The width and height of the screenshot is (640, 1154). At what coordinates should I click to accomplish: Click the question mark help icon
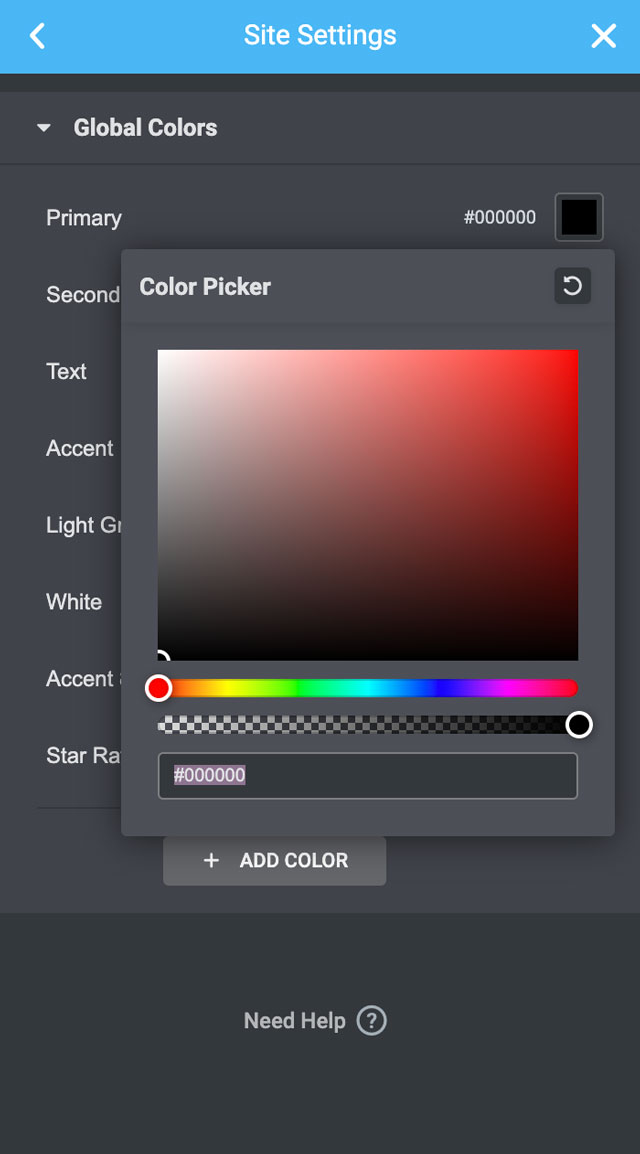[372, 1021]
